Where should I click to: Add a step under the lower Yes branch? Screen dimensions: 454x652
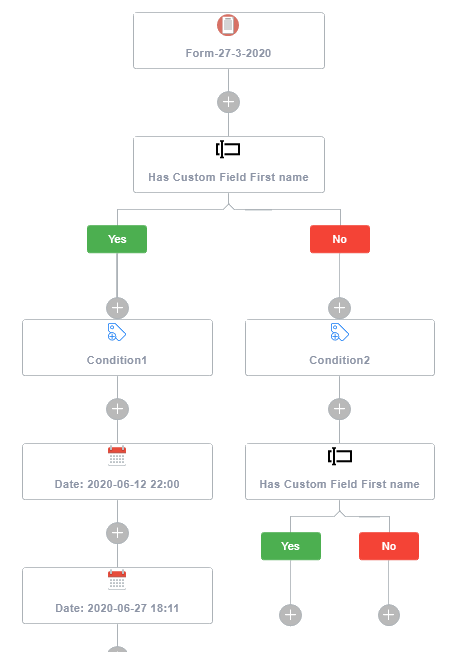click(x=290, y=615)
